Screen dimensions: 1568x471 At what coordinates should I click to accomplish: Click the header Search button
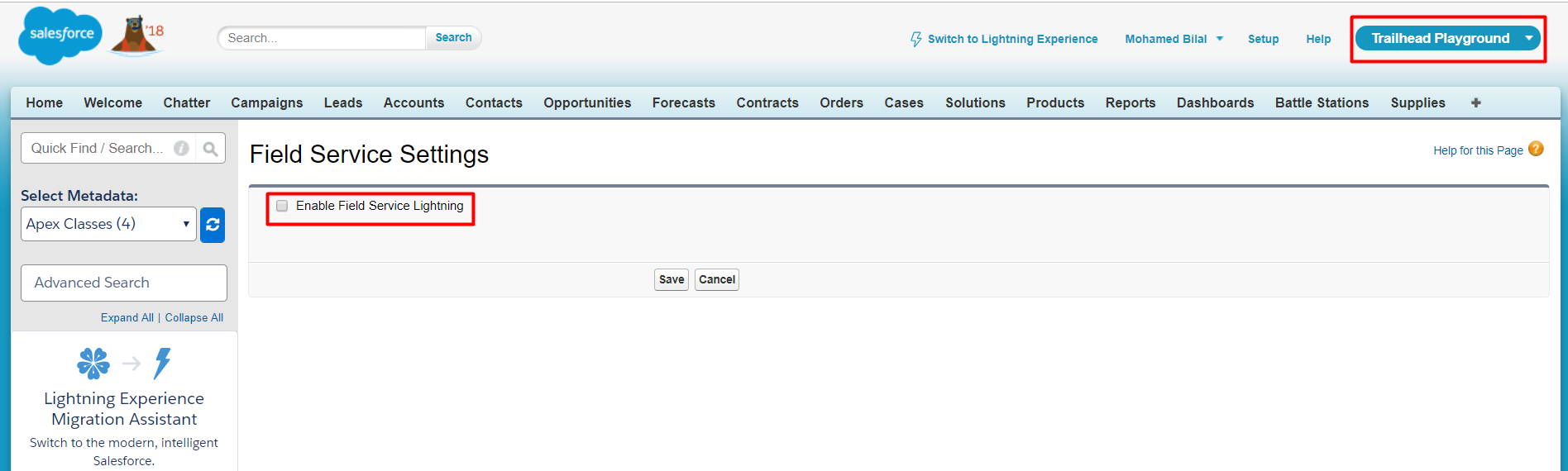(x=453, y=37)
